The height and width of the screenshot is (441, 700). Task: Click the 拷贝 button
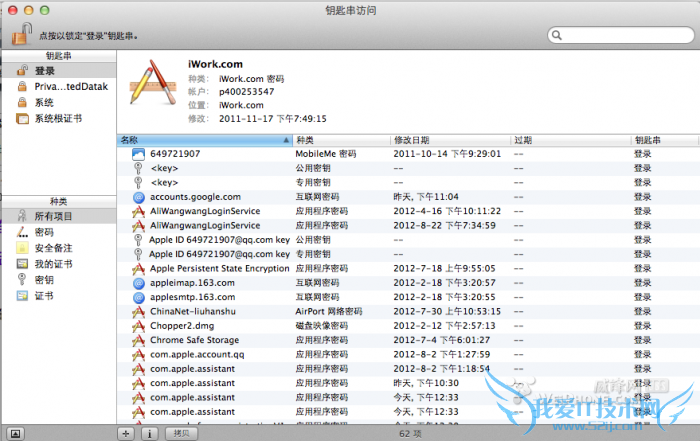coord(181,433)
